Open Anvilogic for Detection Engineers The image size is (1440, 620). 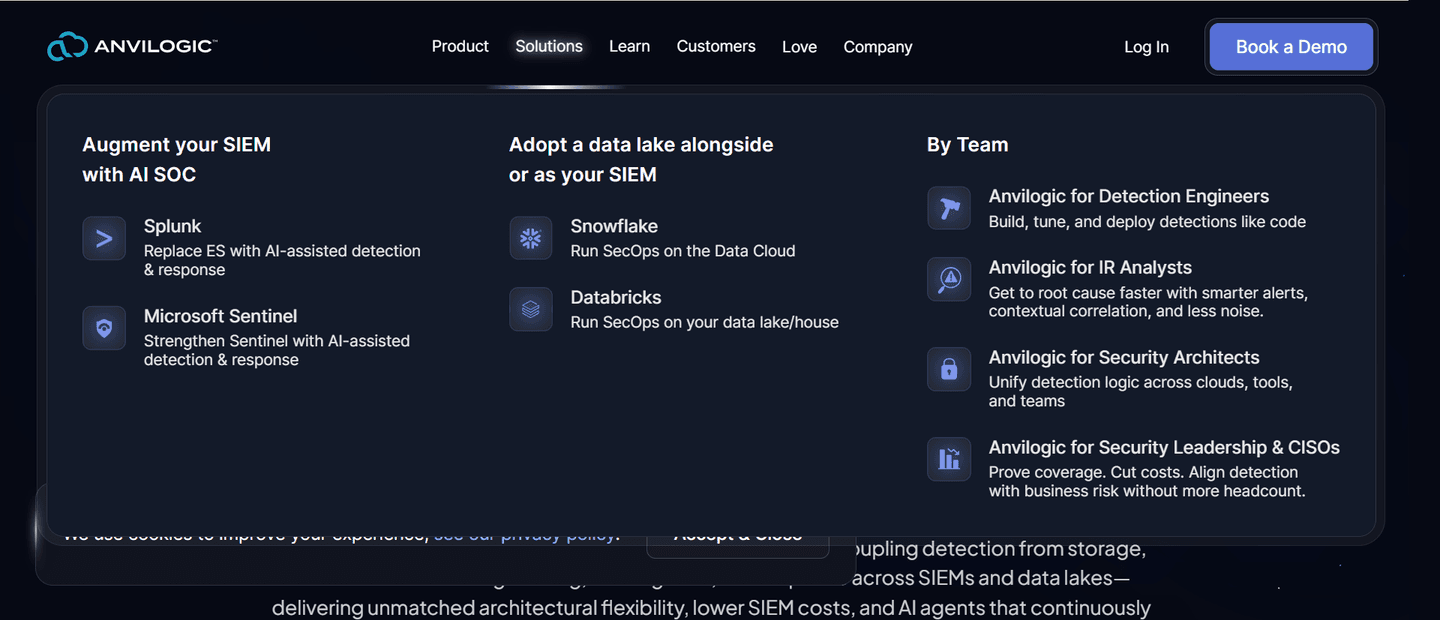click(x=1129, y=196)
